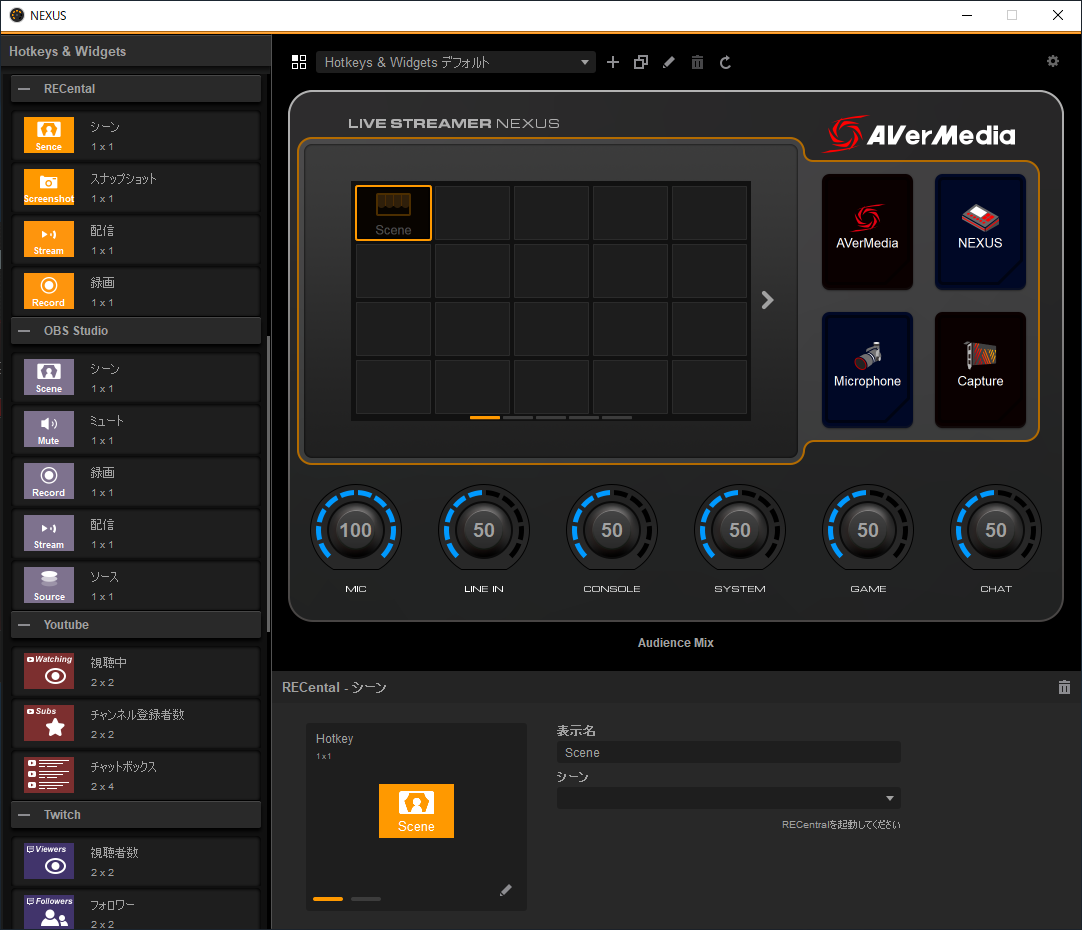Collapse the Twitch section

tap(25, 815)
